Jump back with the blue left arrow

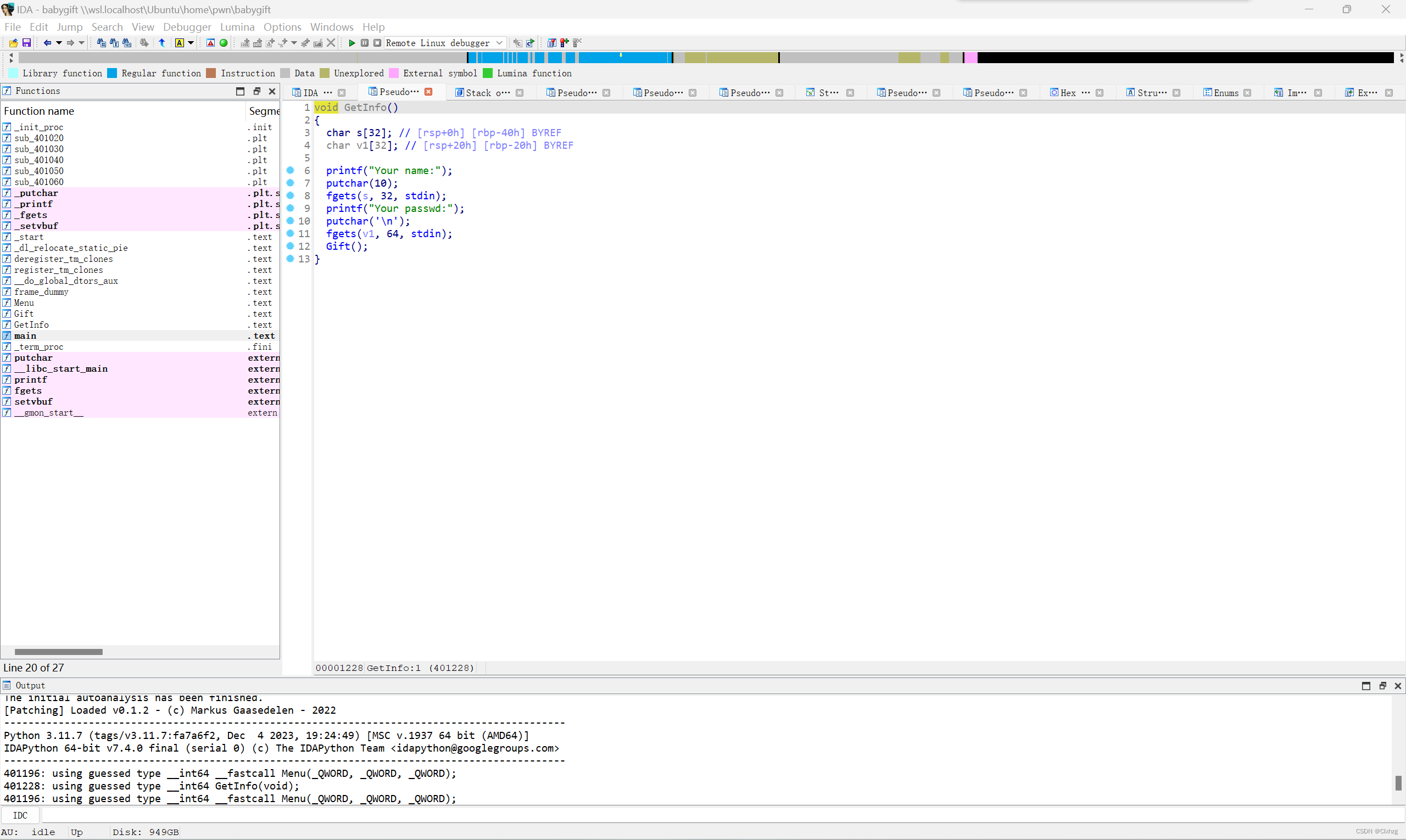(x=48, y=43)
